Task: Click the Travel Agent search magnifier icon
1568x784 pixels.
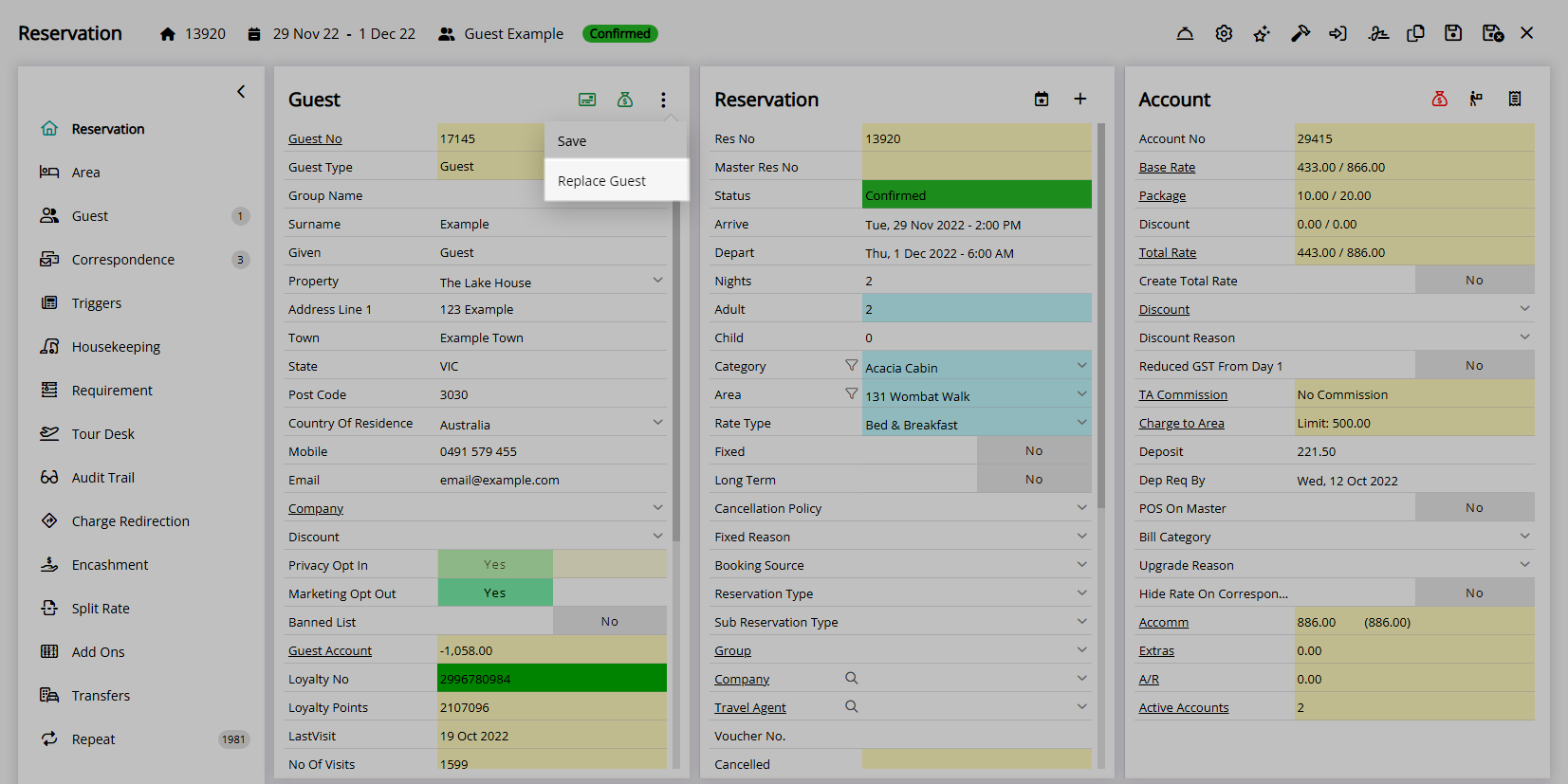Action: click(851, 706)
